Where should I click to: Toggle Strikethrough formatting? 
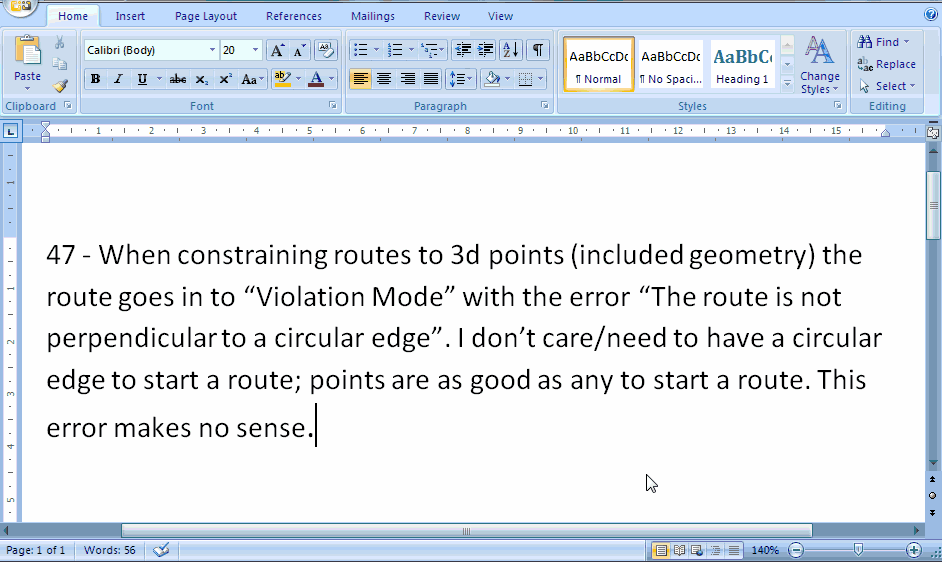coord(178,79)
